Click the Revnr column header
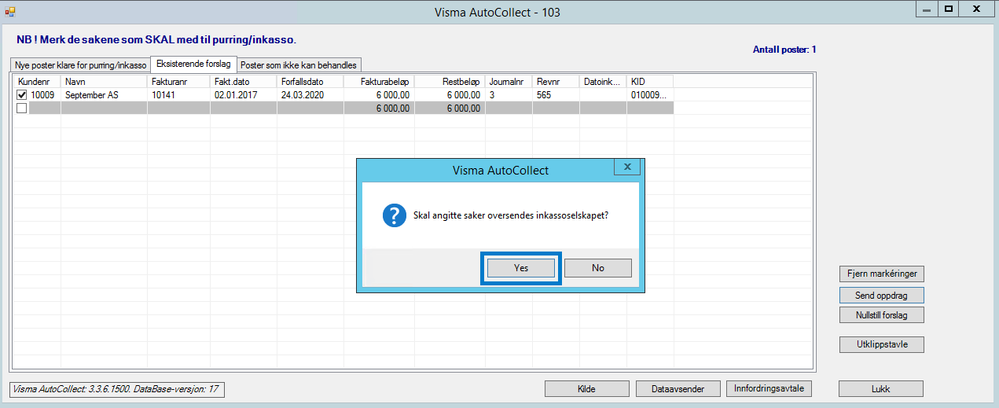 pyautogui.click(x=556, y=82)
